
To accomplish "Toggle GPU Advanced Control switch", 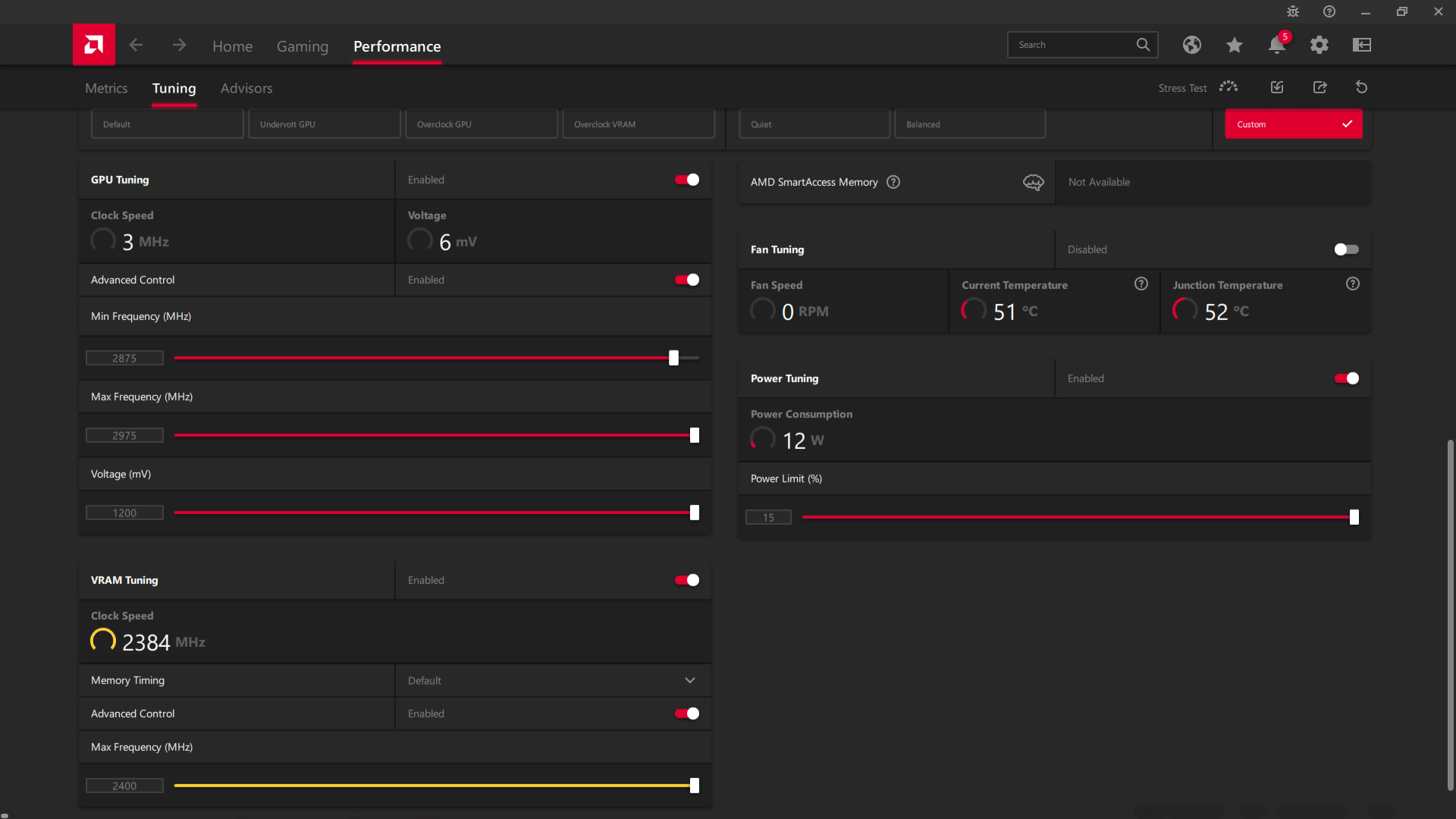I will coord(687,280).
